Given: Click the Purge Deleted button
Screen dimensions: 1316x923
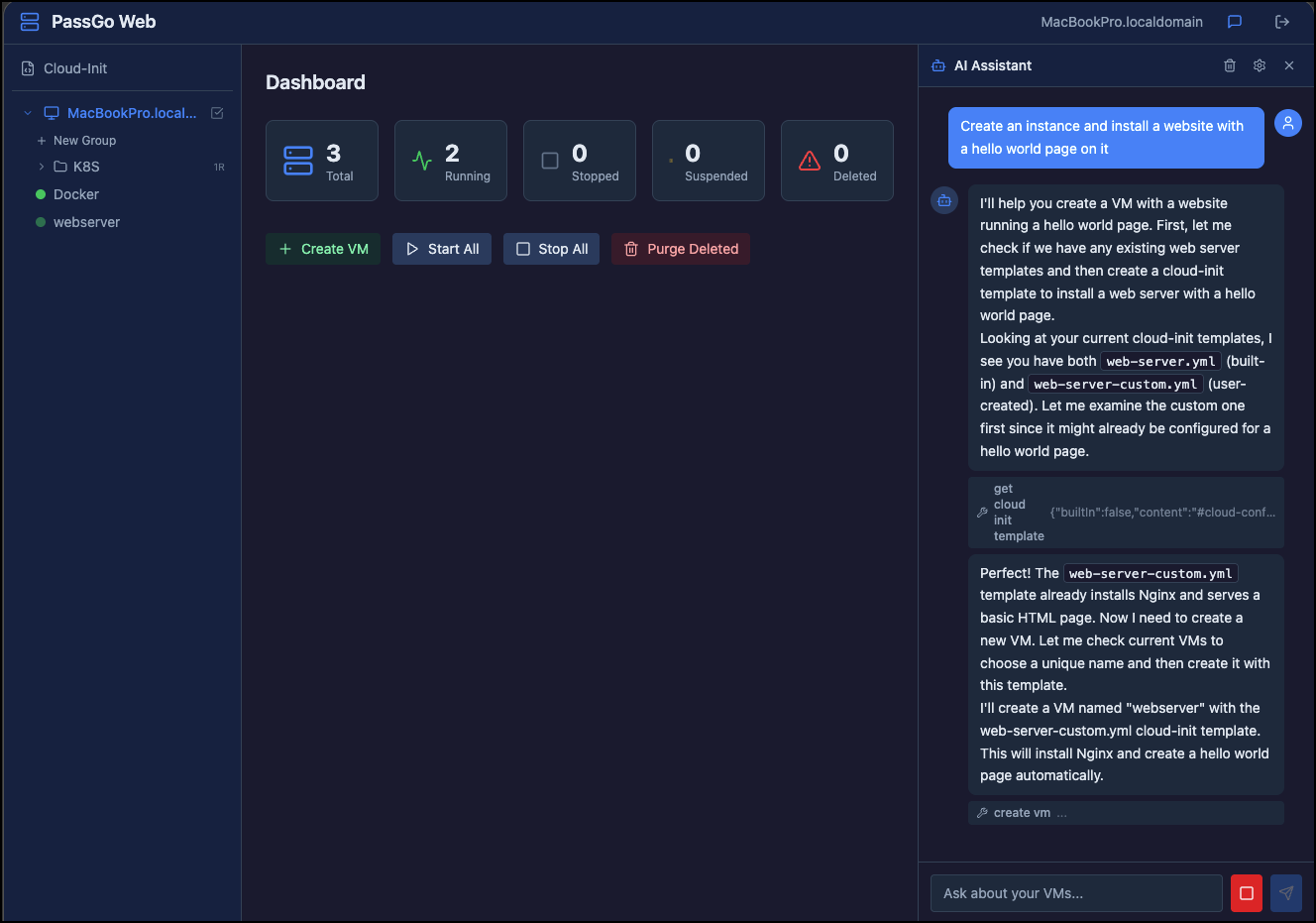Looking at the screenshot, I should tap(681, 249).
